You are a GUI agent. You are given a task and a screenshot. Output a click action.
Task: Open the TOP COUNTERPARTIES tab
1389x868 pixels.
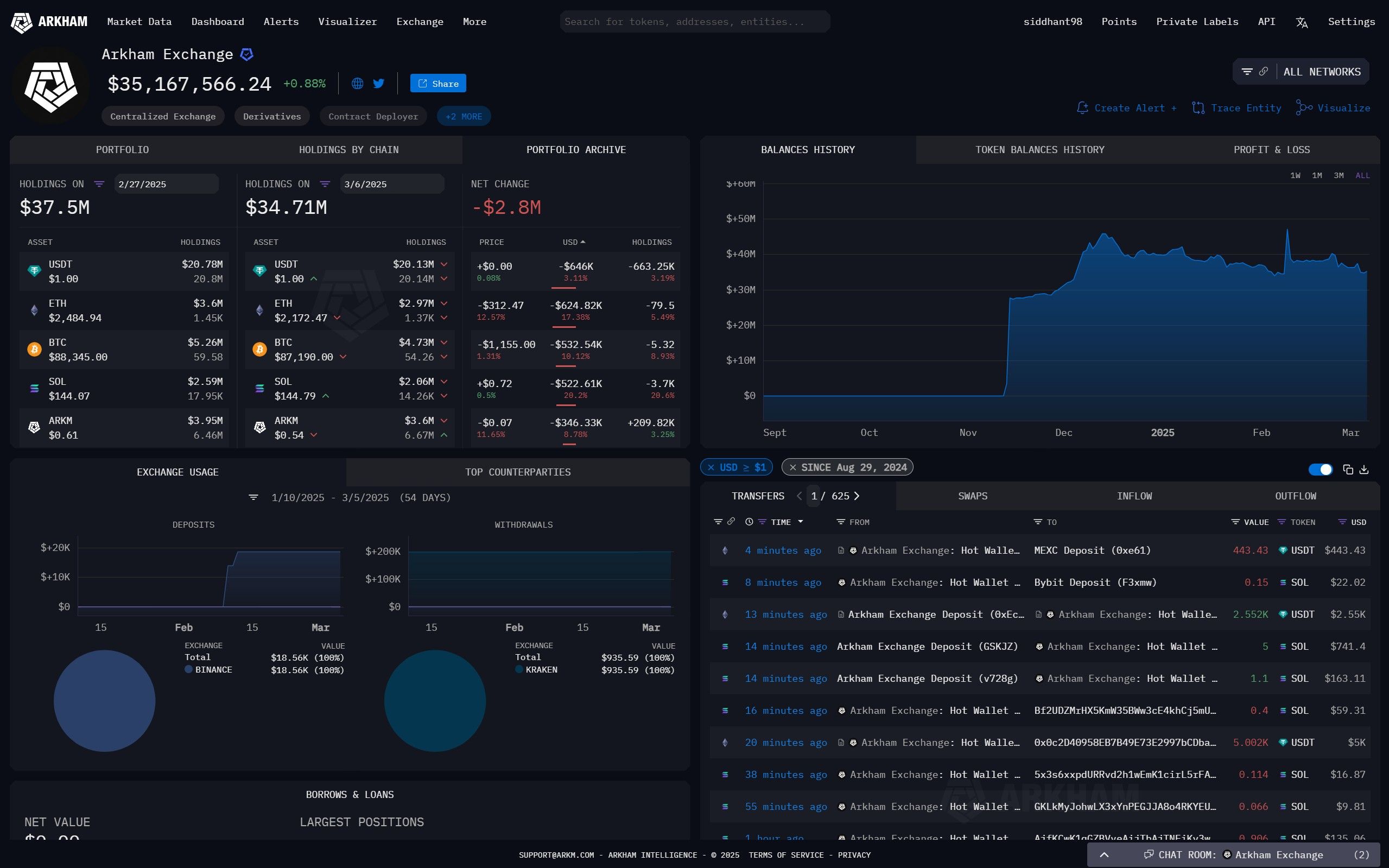517,472
